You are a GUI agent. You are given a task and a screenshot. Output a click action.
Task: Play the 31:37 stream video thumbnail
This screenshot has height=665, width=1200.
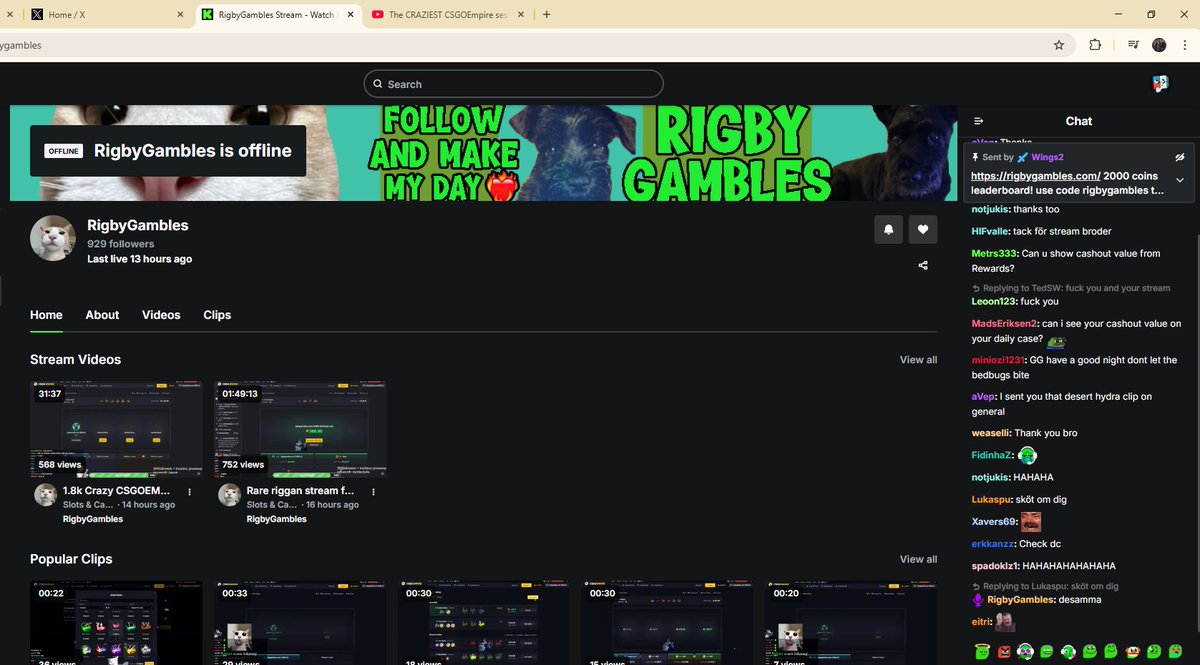click(x=116, y=428)
